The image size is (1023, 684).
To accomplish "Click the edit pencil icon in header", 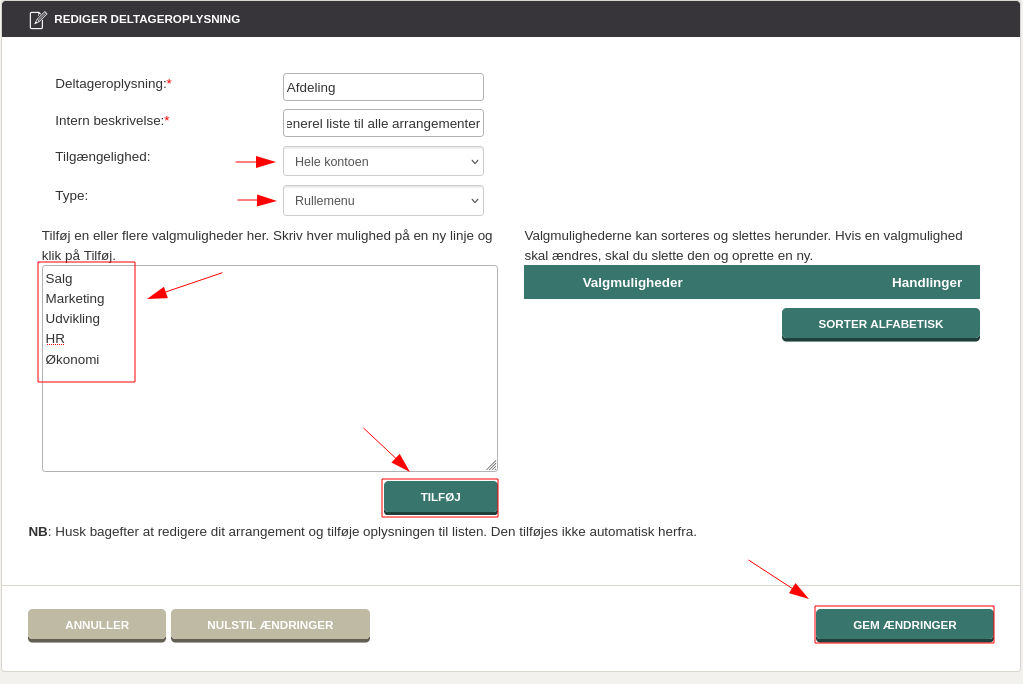I will [38, 19].
